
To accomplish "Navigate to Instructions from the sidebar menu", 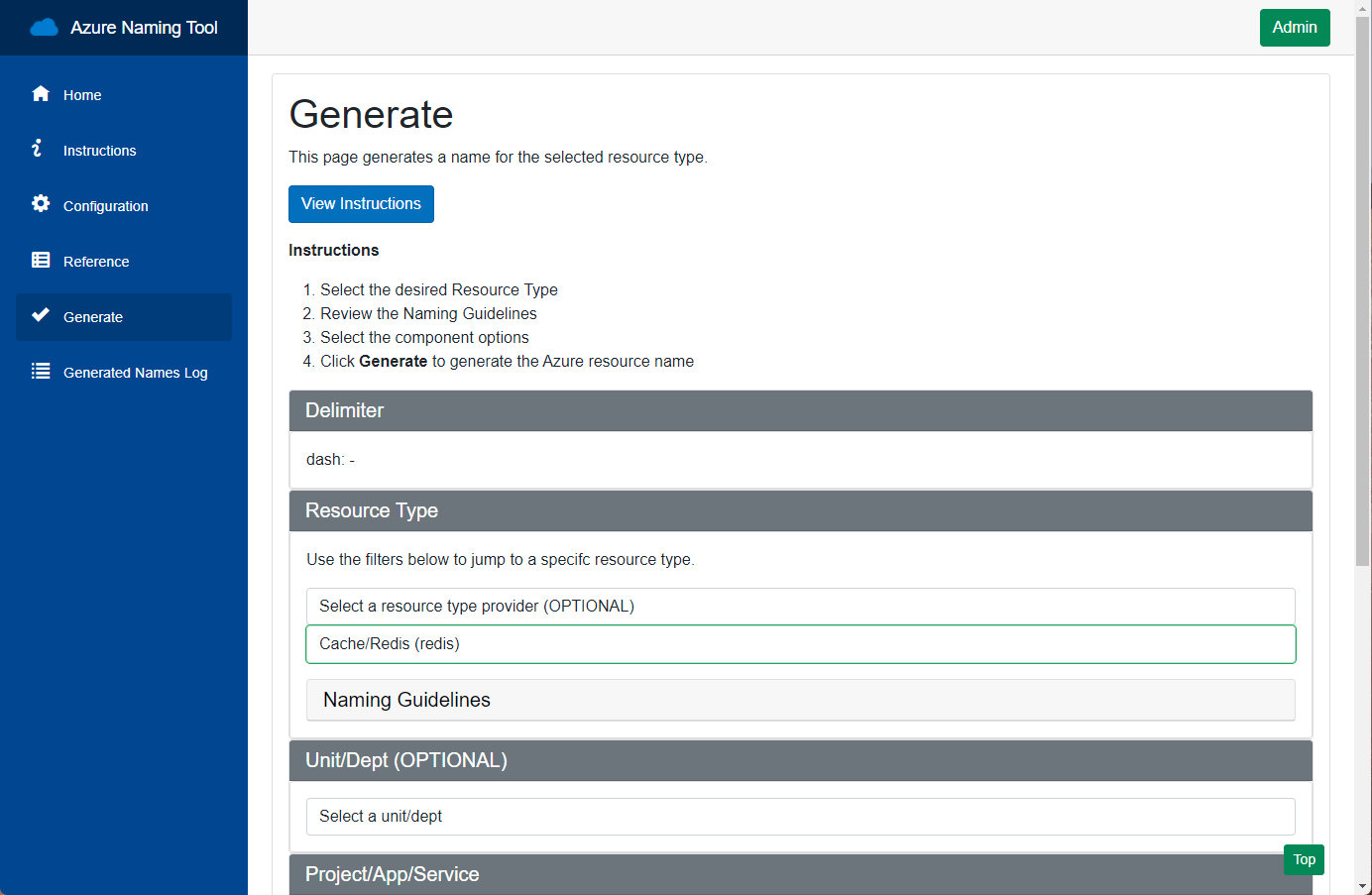I will click(99, 150).
